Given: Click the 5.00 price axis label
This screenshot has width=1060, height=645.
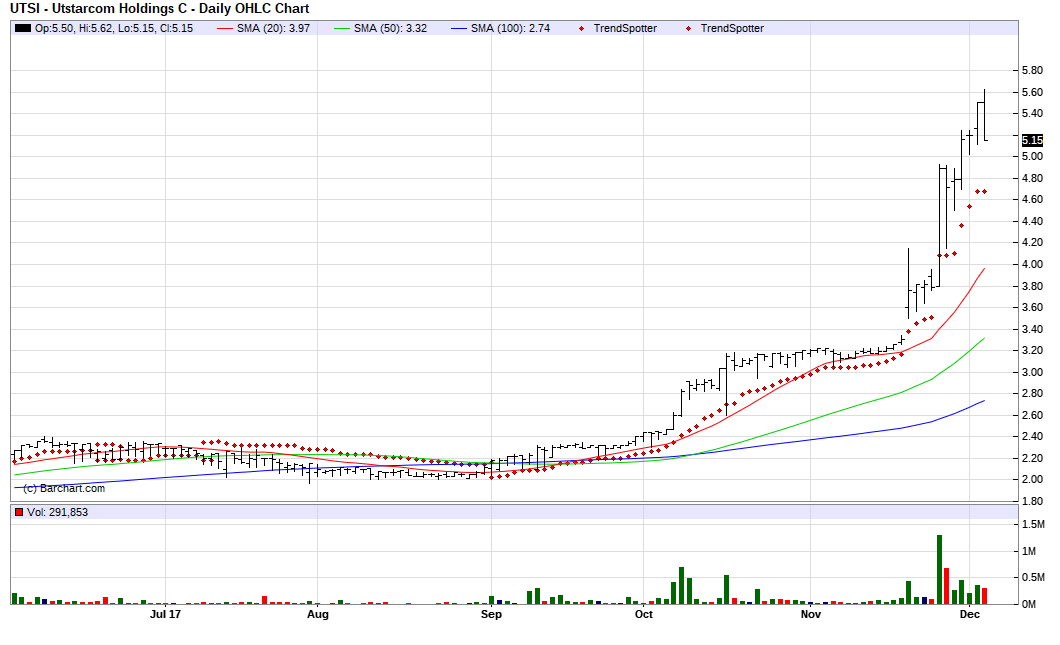Looking at the screenshot, I should (1032, 156).
